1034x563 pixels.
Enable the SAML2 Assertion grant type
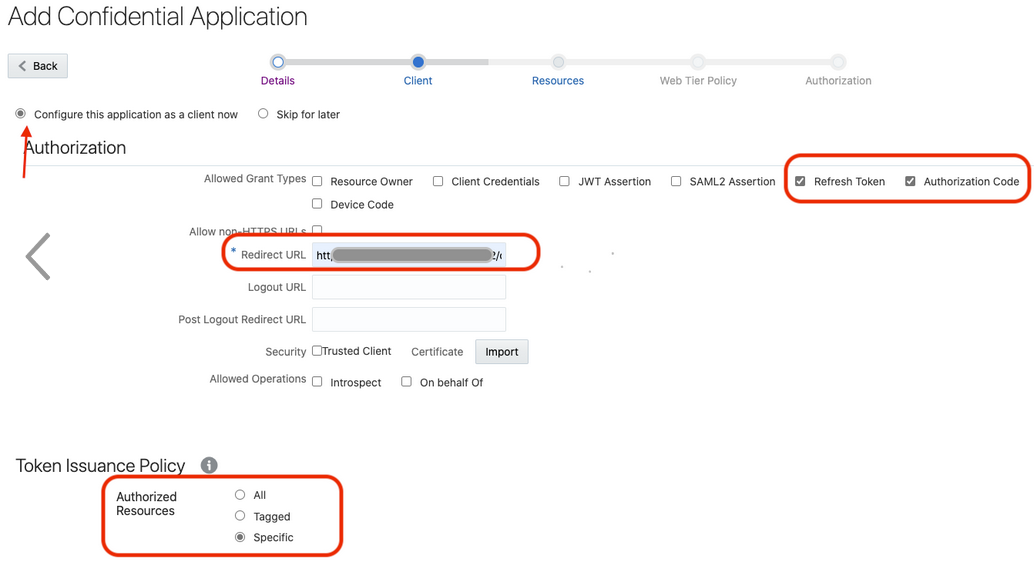tap(676, 181)
